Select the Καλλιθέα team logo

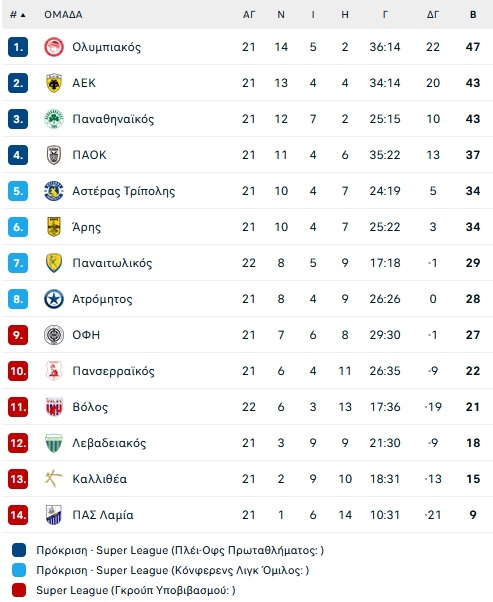[54, 479]
